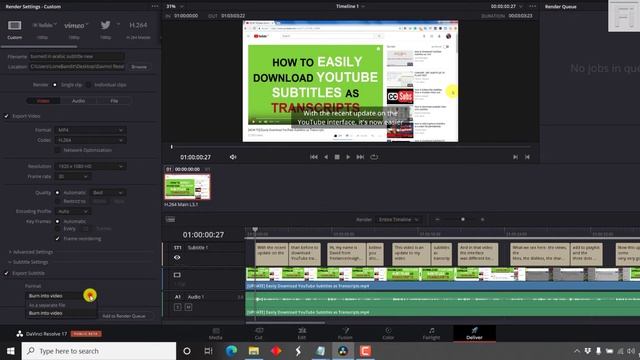The width and height of the screenshot is (640, 360).
Task: Play the timeline forward
Action: coord(348,157)
